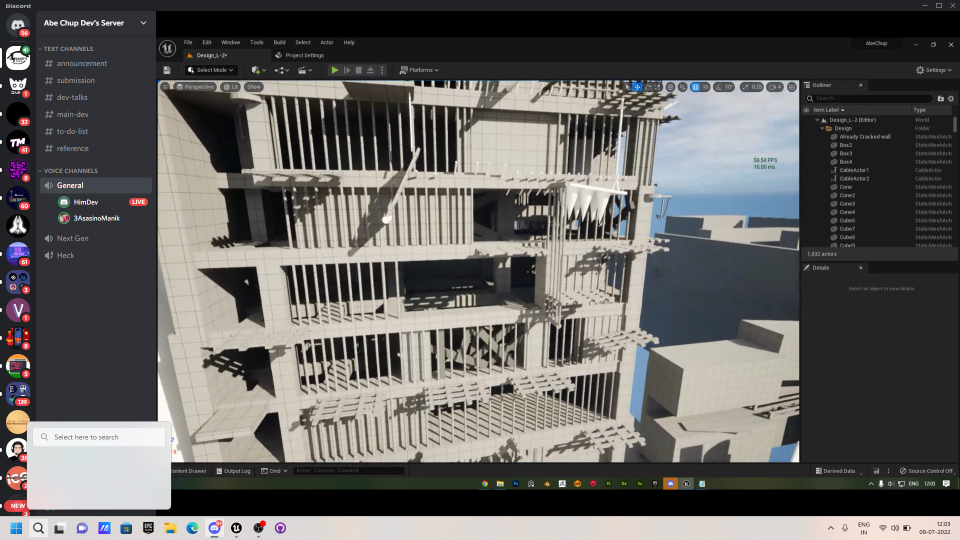Collapse the Design folder in Outliner
Screen dimensions: 960x540
[822, 129]
